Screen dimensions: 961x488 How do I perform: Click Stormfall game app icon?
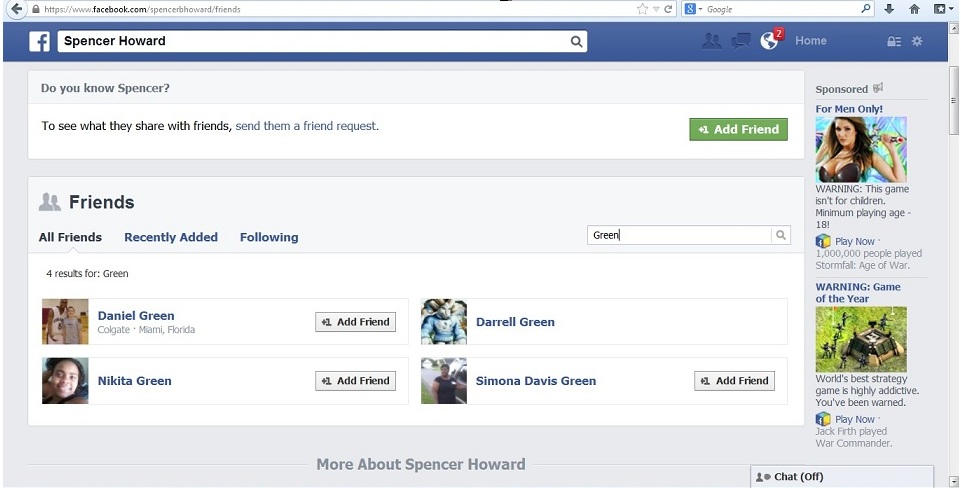pyautogui.click(x=822, y=241)
